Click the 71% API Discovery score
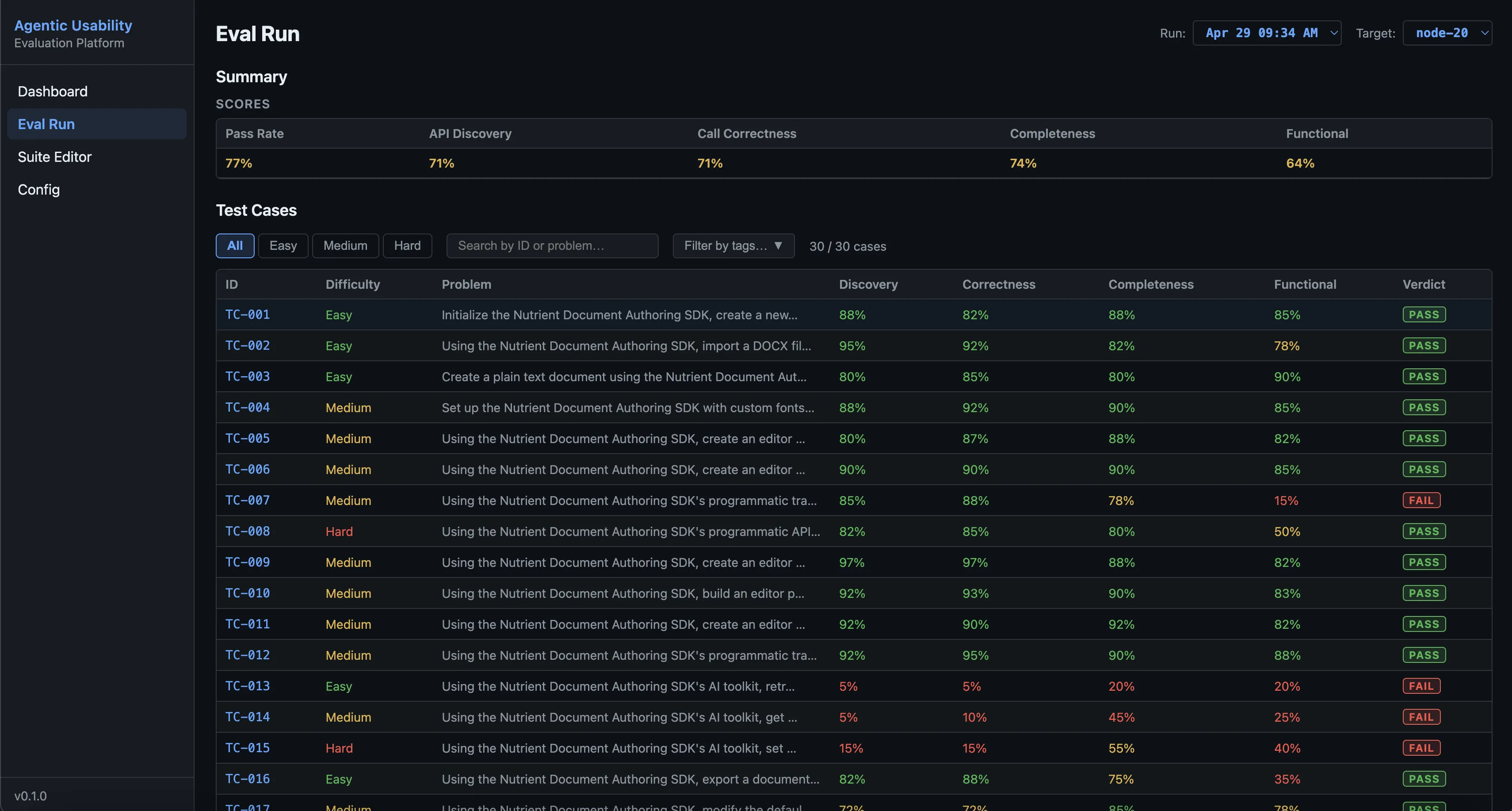 441,163
